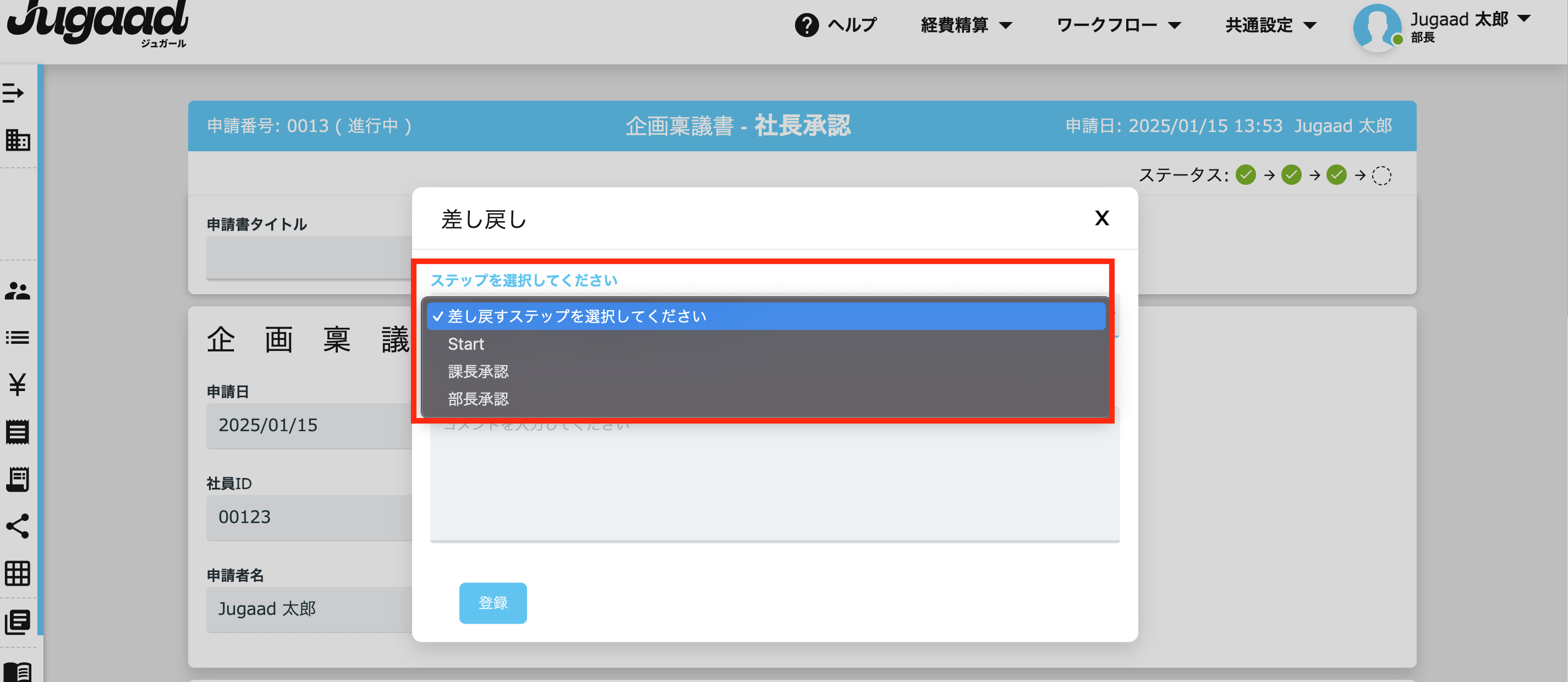The width and height of the screenshot is (1568, 682).
Task: Open the receipt icon in sidebar
Action: [x=17, y=432]
